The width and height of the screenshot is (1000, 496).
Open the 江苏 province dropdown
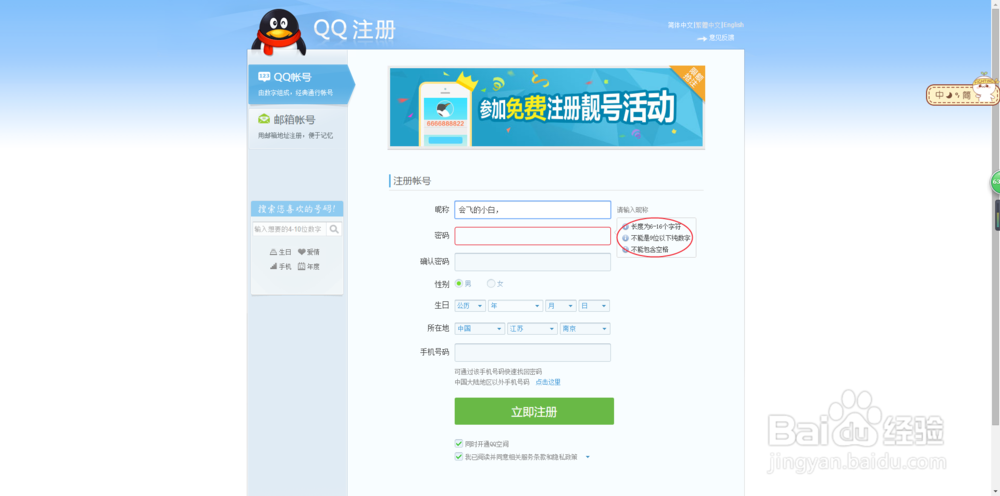point(533,329)
